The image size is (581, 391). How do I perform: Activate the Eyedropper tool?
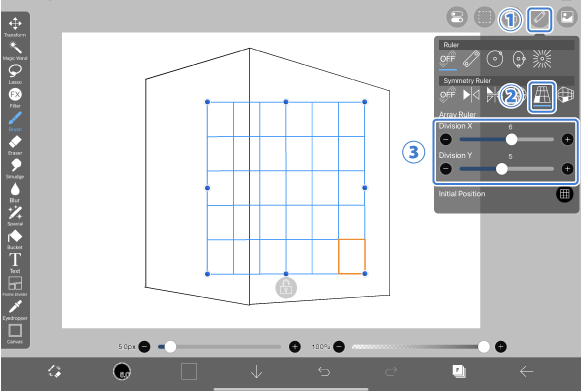click(x=15, y=310)
